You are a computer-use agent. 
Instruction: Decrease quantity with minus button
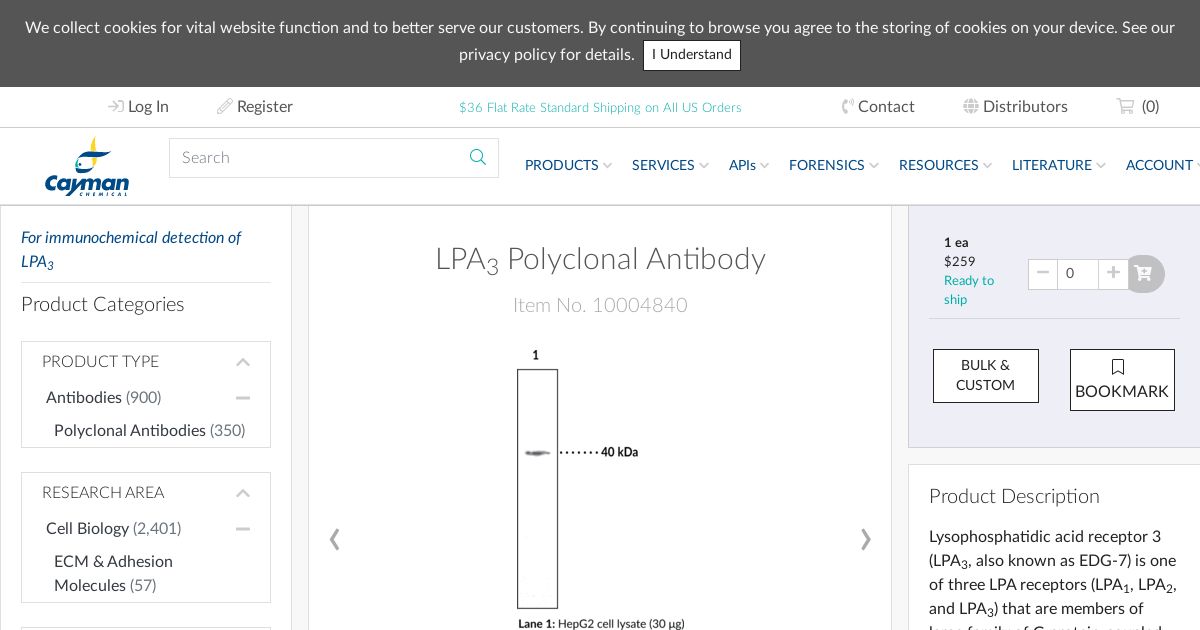coord(1043,274)
